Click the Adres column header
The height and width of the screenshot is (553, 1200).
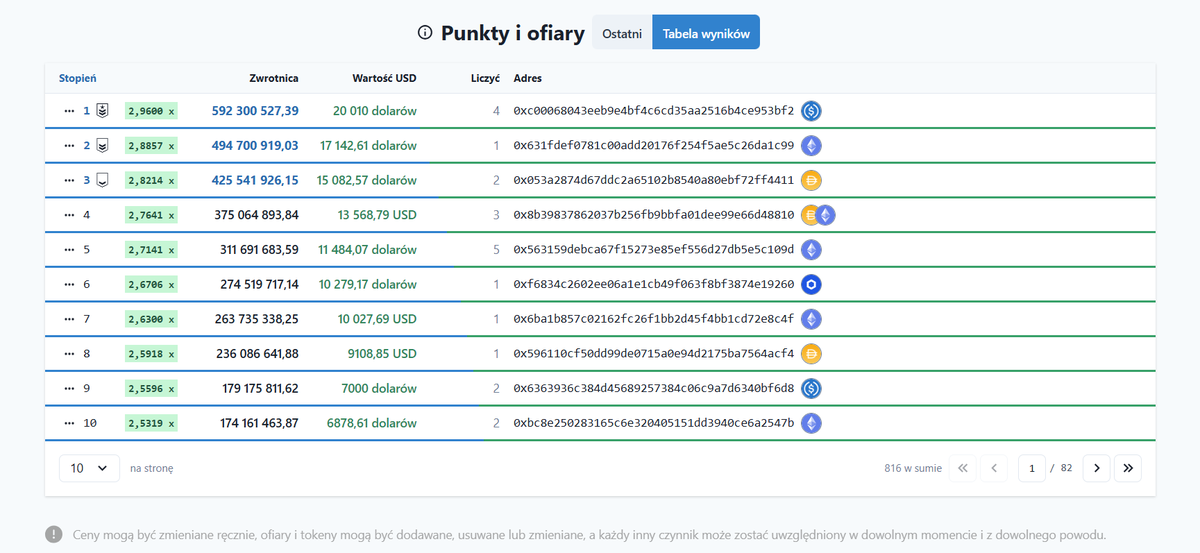click(x=527, y=78)
